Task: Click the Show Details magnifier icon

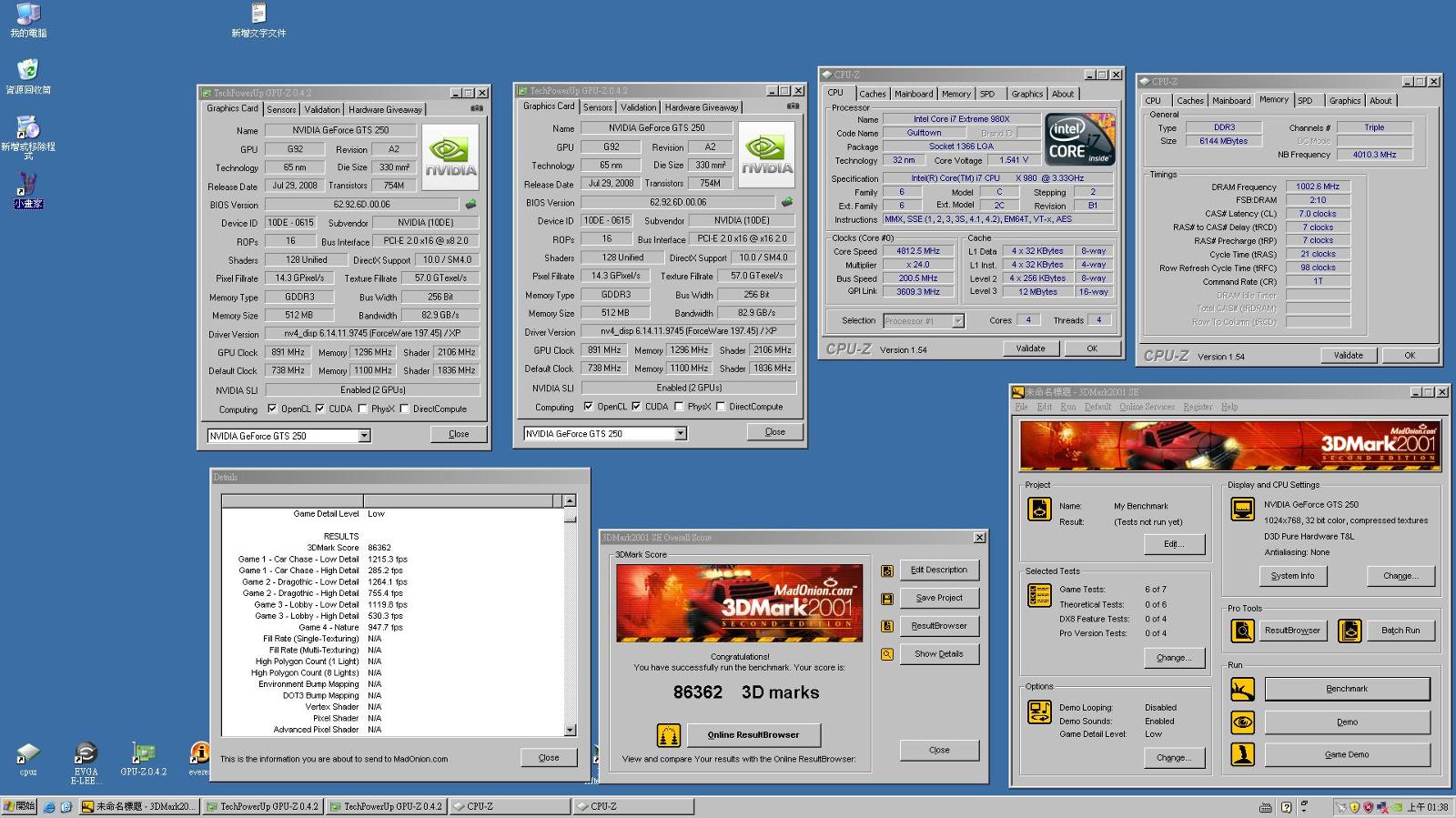Action: point(886,654)
